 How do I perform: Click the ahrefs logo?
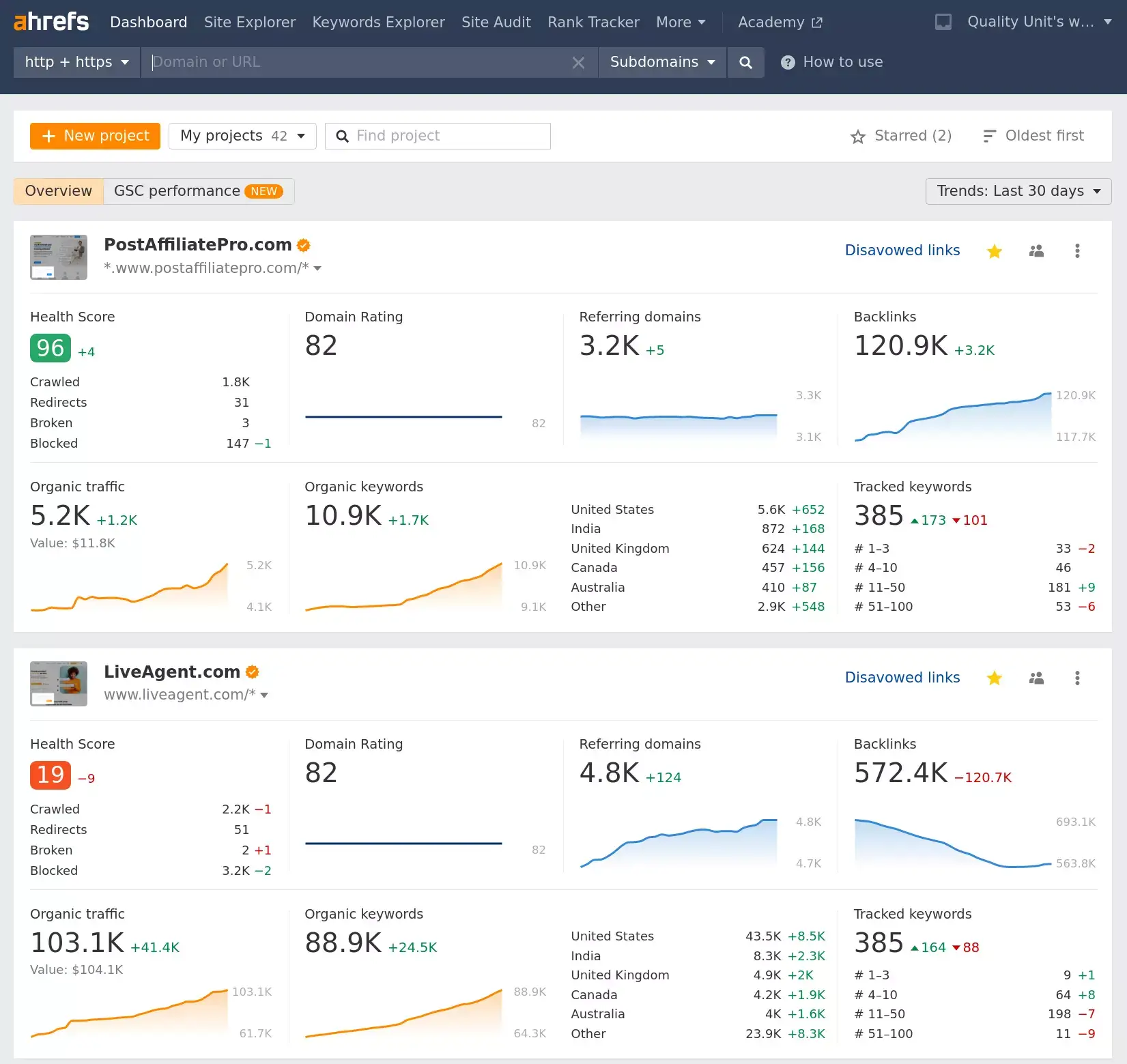51,21
